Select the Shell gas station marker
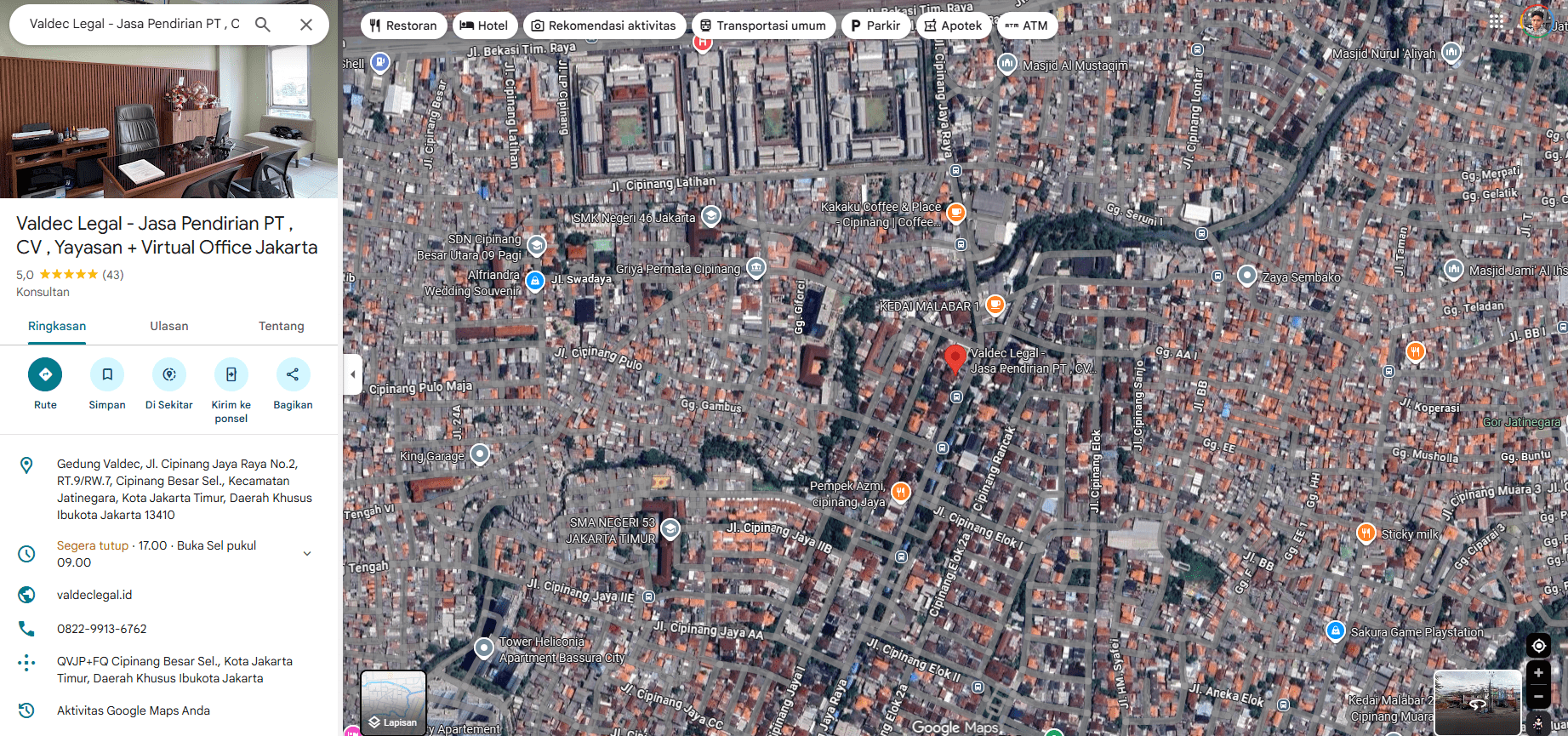1568x736 pixels. 380,62
